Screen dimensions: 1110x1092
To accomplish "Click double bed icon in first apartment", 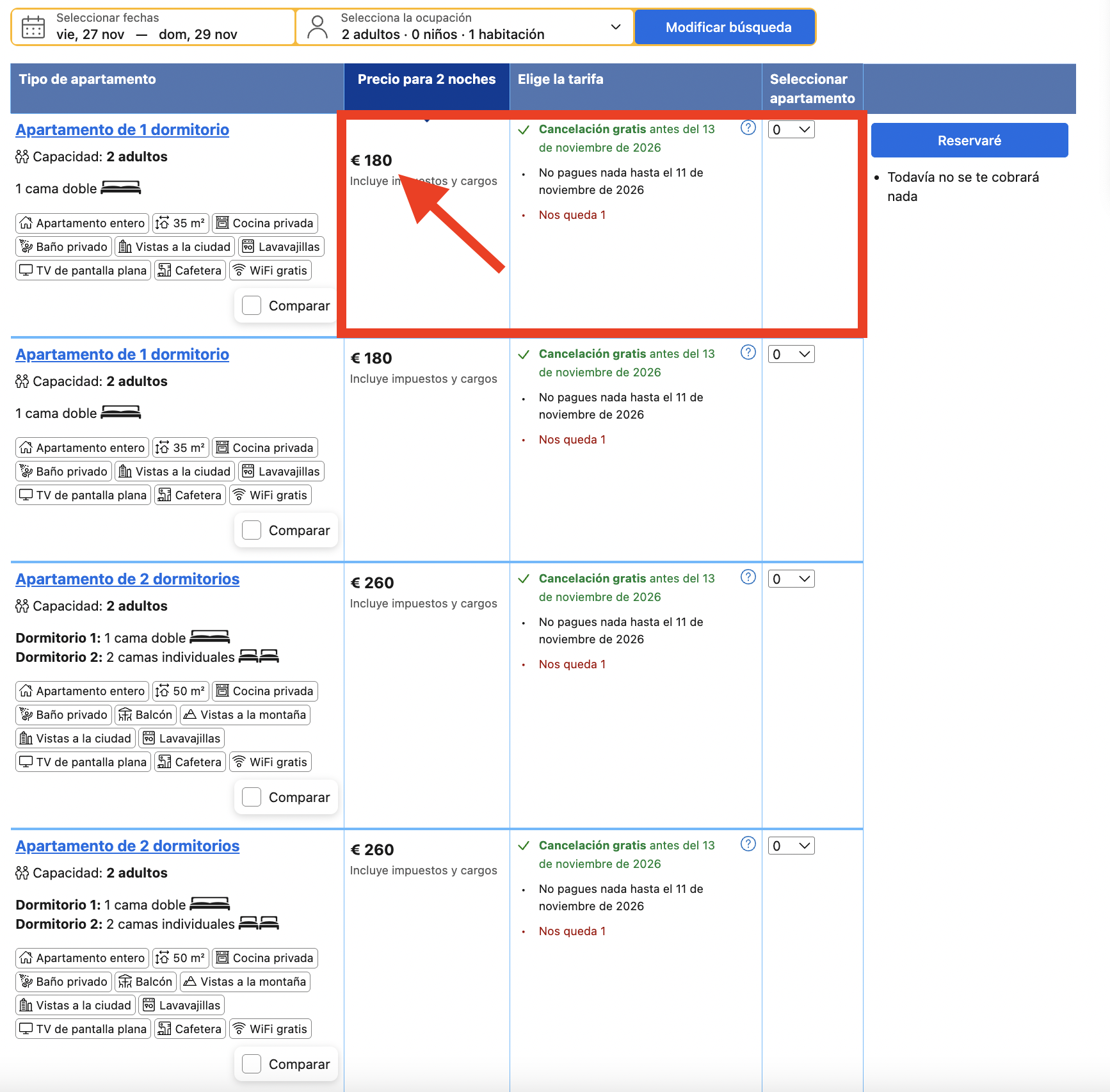I will 121,188.
